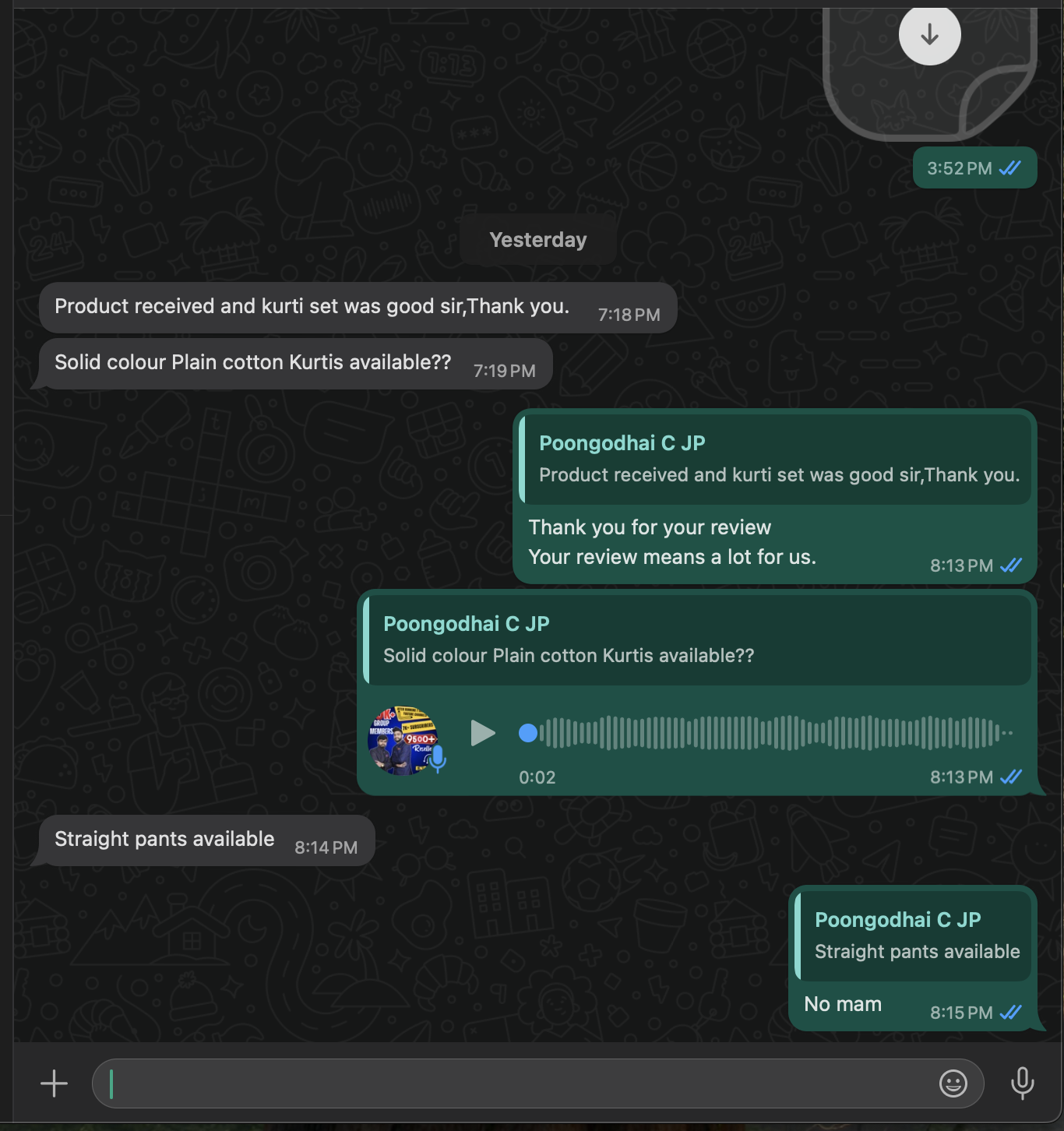This screenshot has width=1064, height=1131.
Task: Click the 'No mam' sent message
Action: click(843, 1005)
